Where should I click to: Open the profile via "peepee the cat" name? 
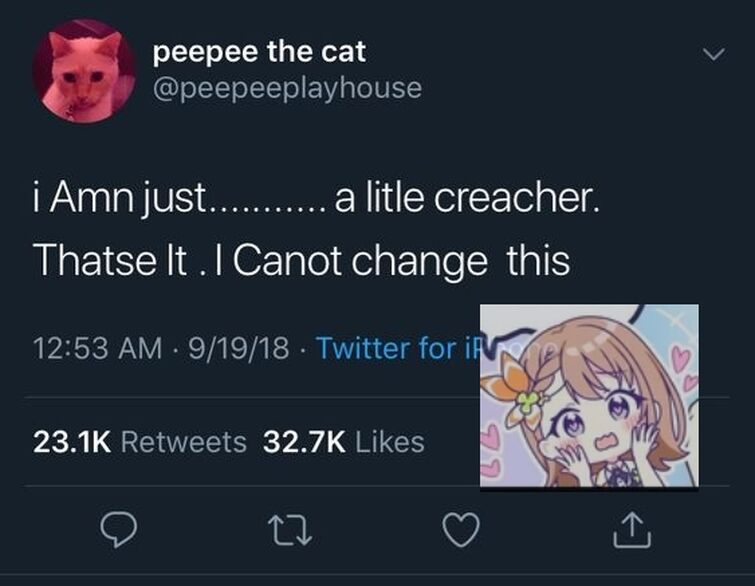[x=259, y=52]
